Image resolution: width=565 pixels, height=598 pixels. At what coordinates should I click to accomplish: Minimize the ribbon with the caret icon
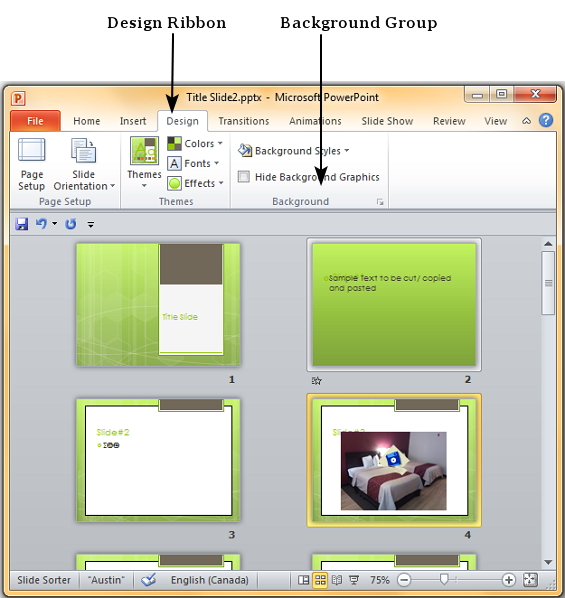click(526, 121)
